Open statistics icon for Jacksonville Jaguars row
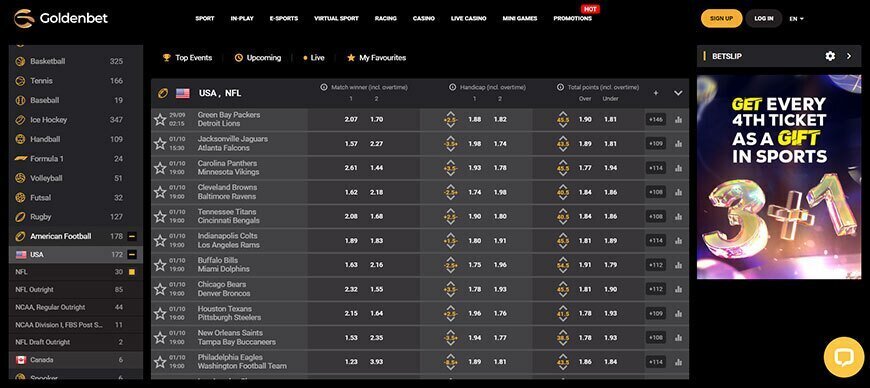 tap(678, 144)
